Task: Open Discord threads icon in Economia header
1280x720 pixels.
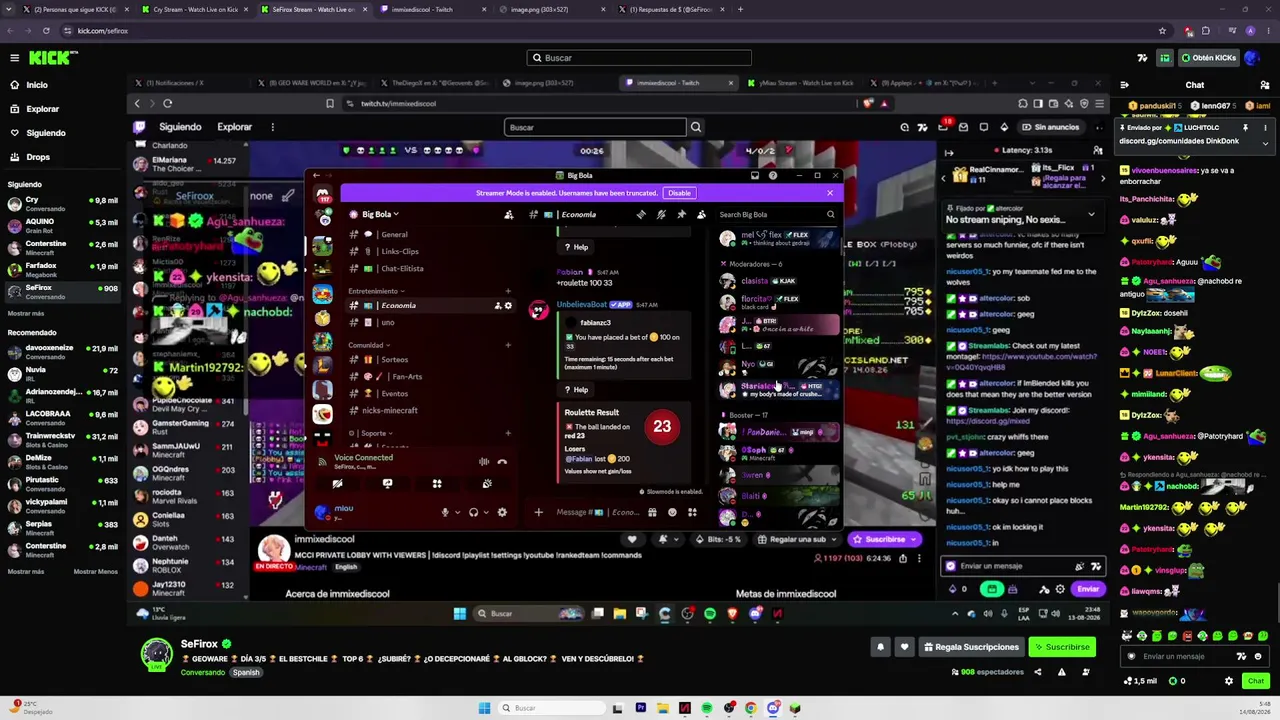Action: pyautogui.click(x=641, y=214)
